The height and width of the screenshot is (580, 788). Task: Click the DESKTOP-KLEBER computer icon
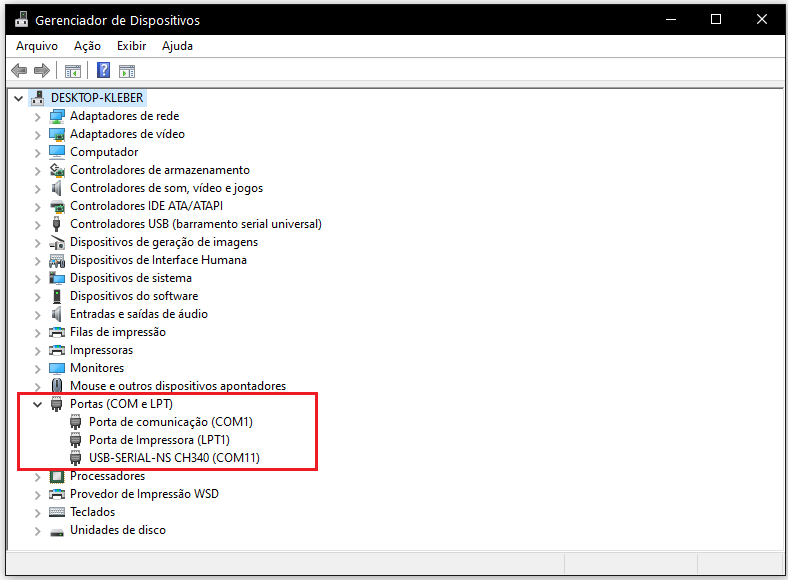tap(38, 98)
